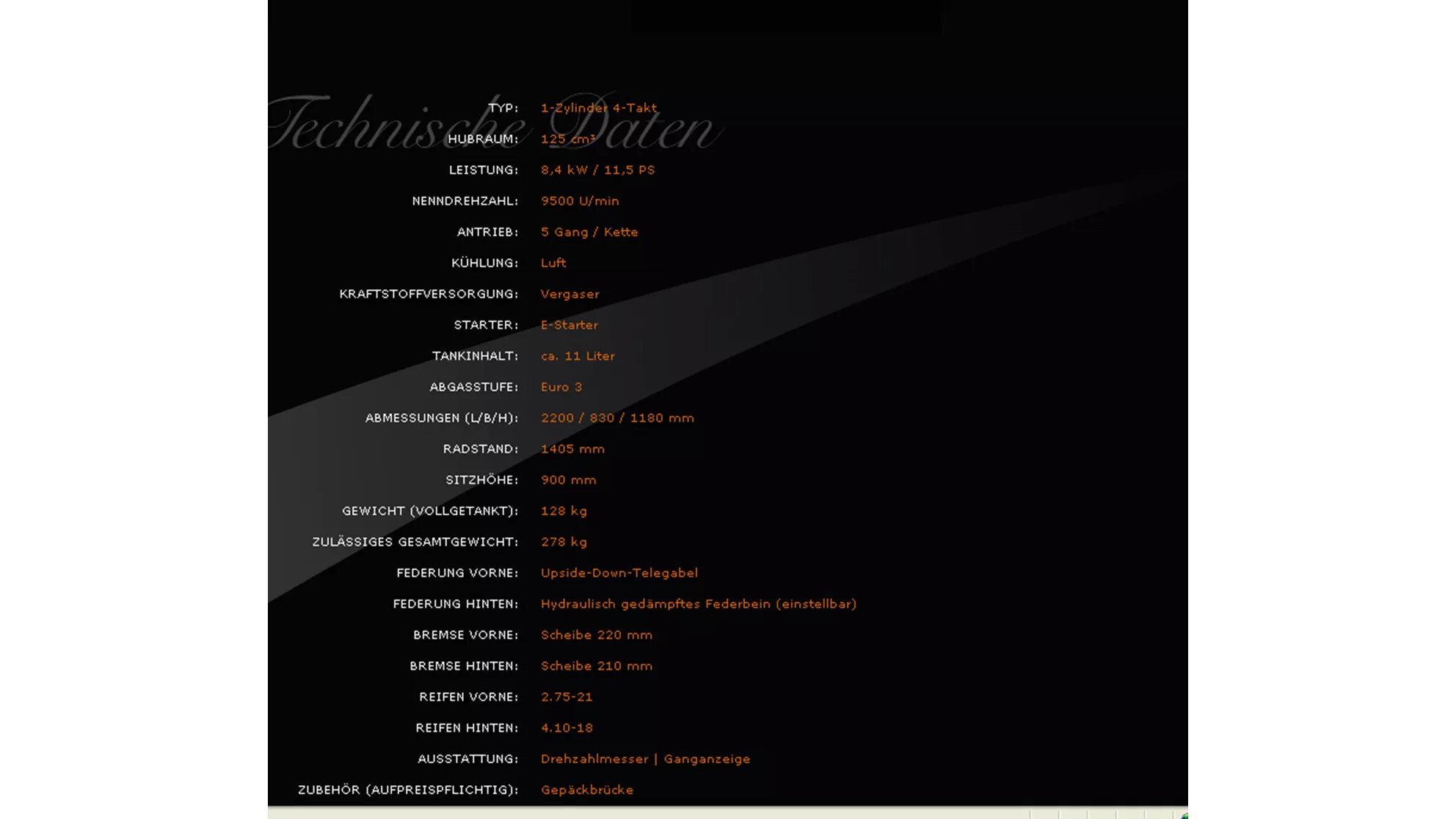The width and height of the screenshot is (1456, 819).
Task: Click the Euro 3 emission value
Action: pyautogui.click(x=561, y=387)
